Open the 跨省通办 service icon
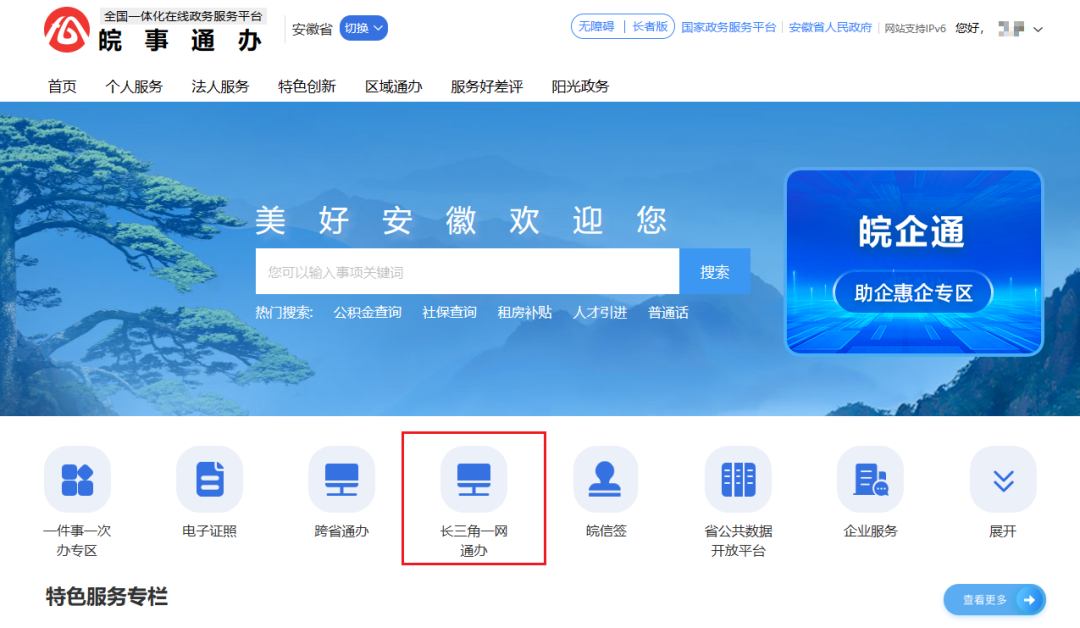 click(341, 479)
